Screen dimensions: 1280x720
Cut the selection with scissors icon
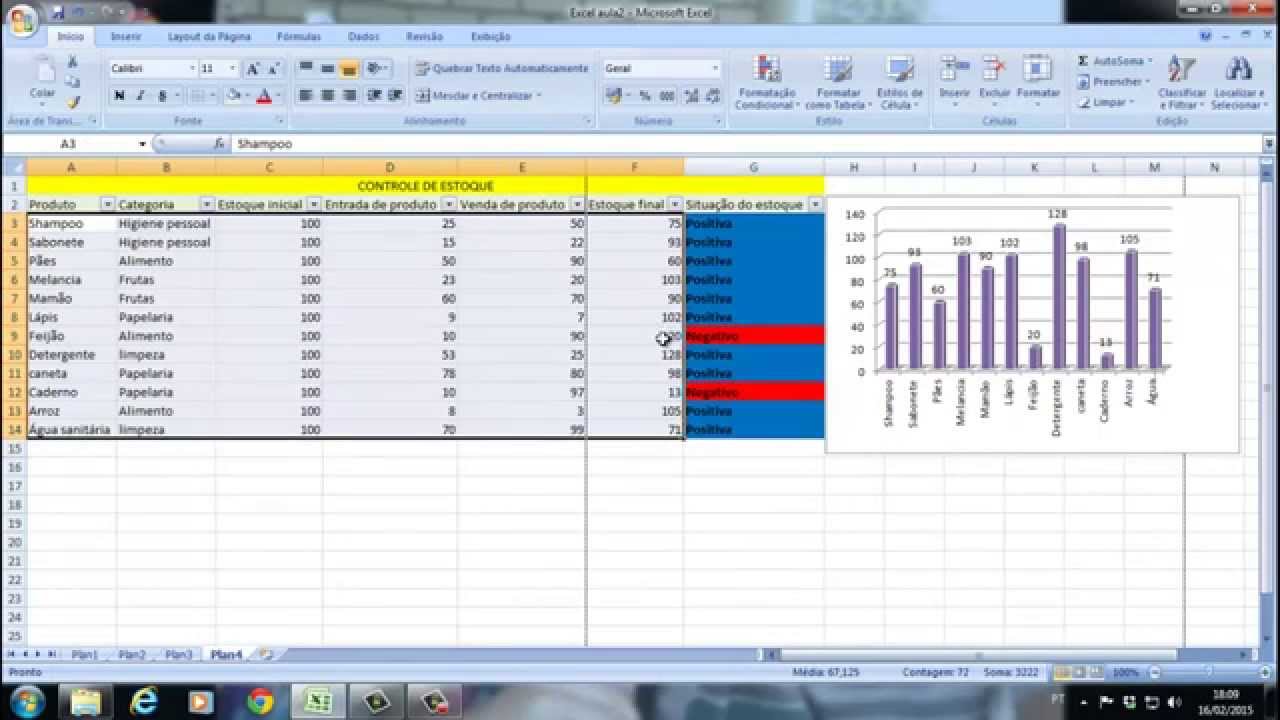(72, 62)
